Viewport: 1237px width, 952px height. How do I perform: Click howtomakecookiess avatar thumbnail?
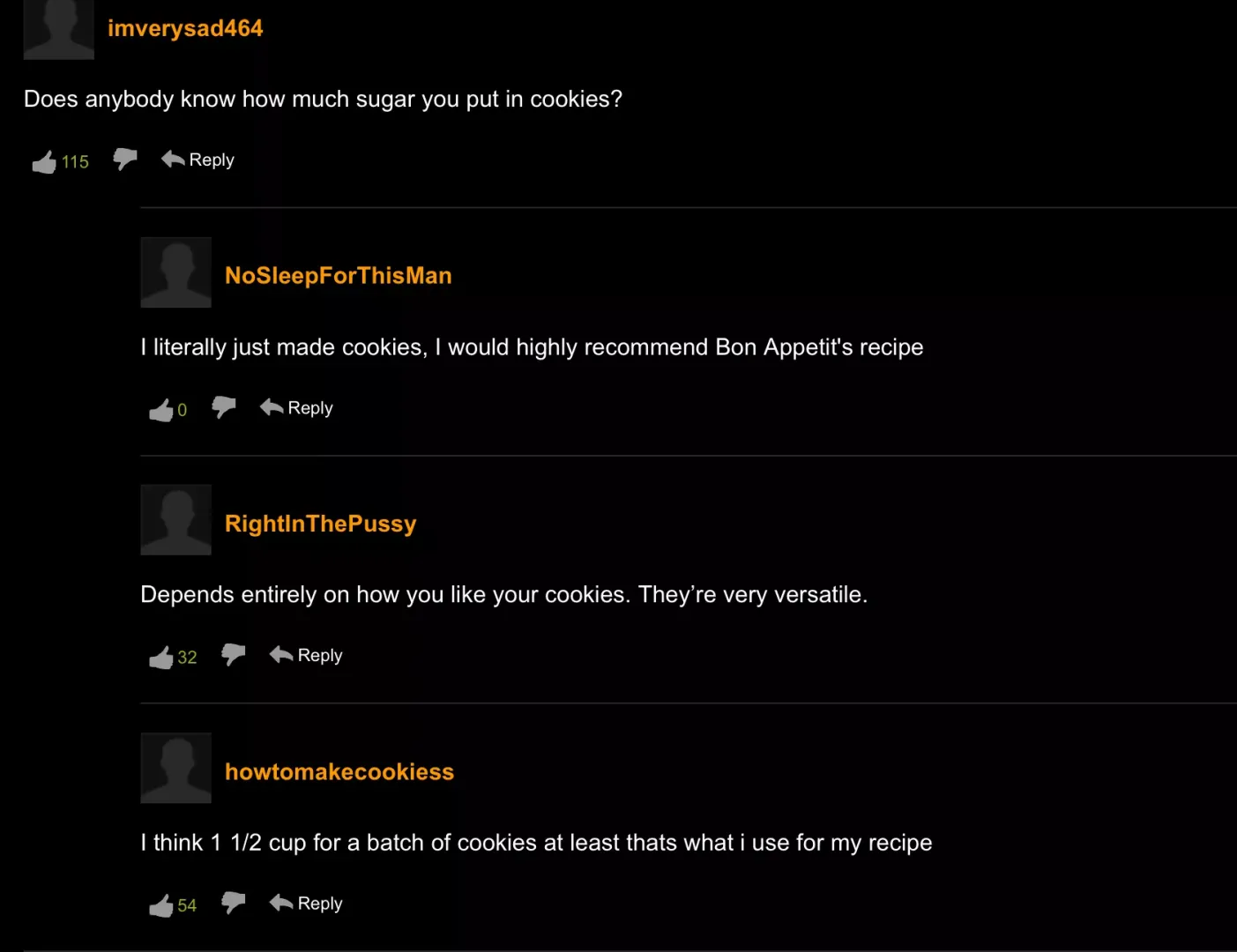(176, 768)
